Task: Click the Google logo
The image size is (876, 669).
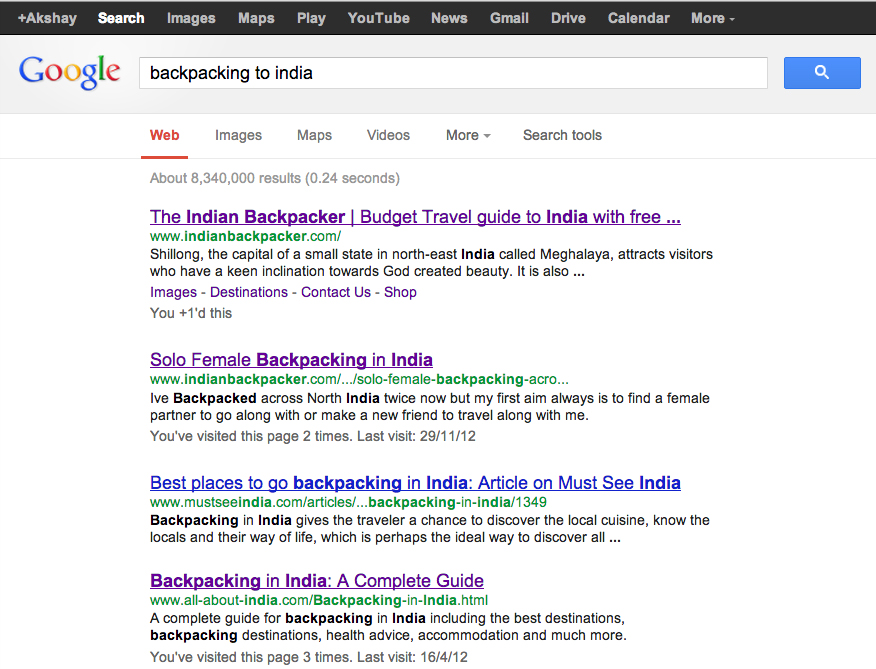Action: (x=69, y=73)
